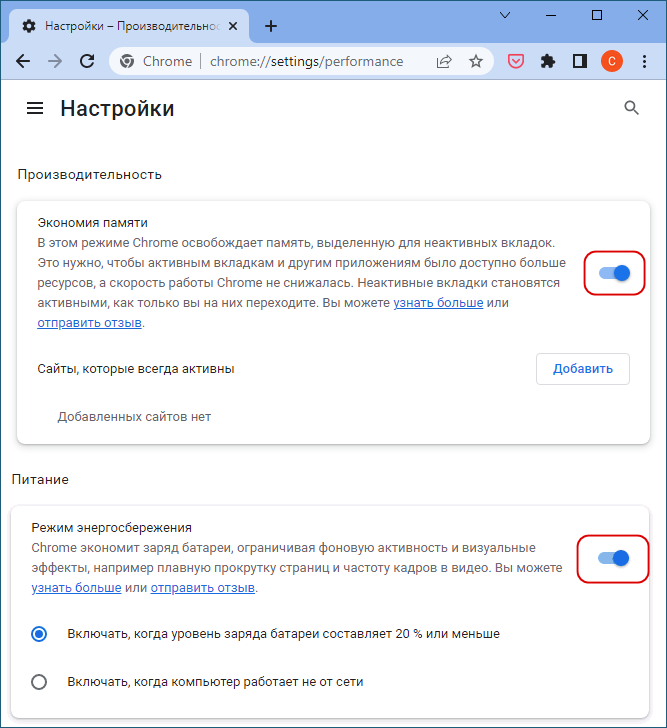667x728 pixels.
Task: Reload the page with the refresh icon
Action: coord(87,61)
